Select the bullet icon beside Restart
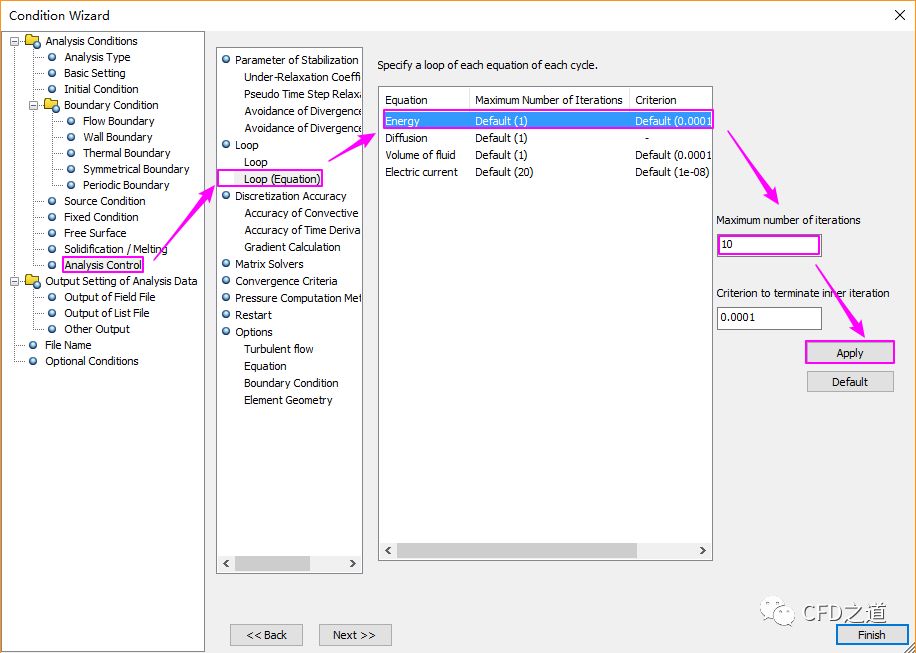916x653 pixels. click(226, 315)
